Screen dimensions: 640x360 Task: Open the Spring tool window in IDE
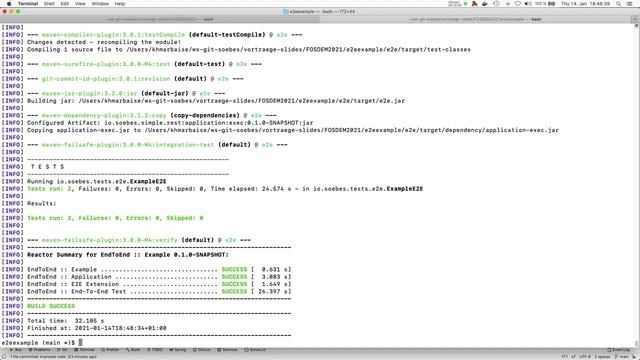click(x=178, y=350)
